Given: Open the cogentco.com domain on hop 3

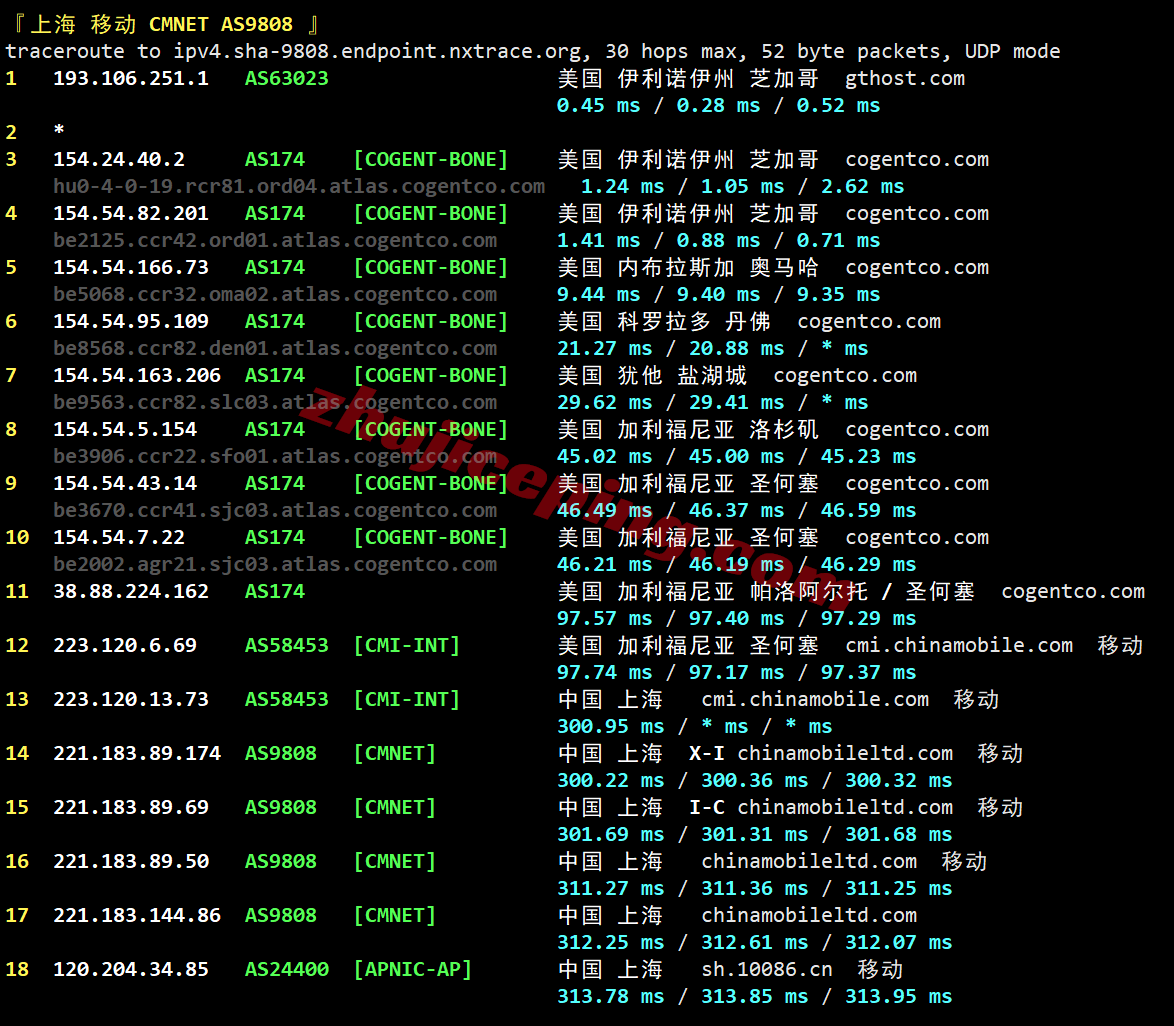Looking at the screenshot, I should coord(916,158).
